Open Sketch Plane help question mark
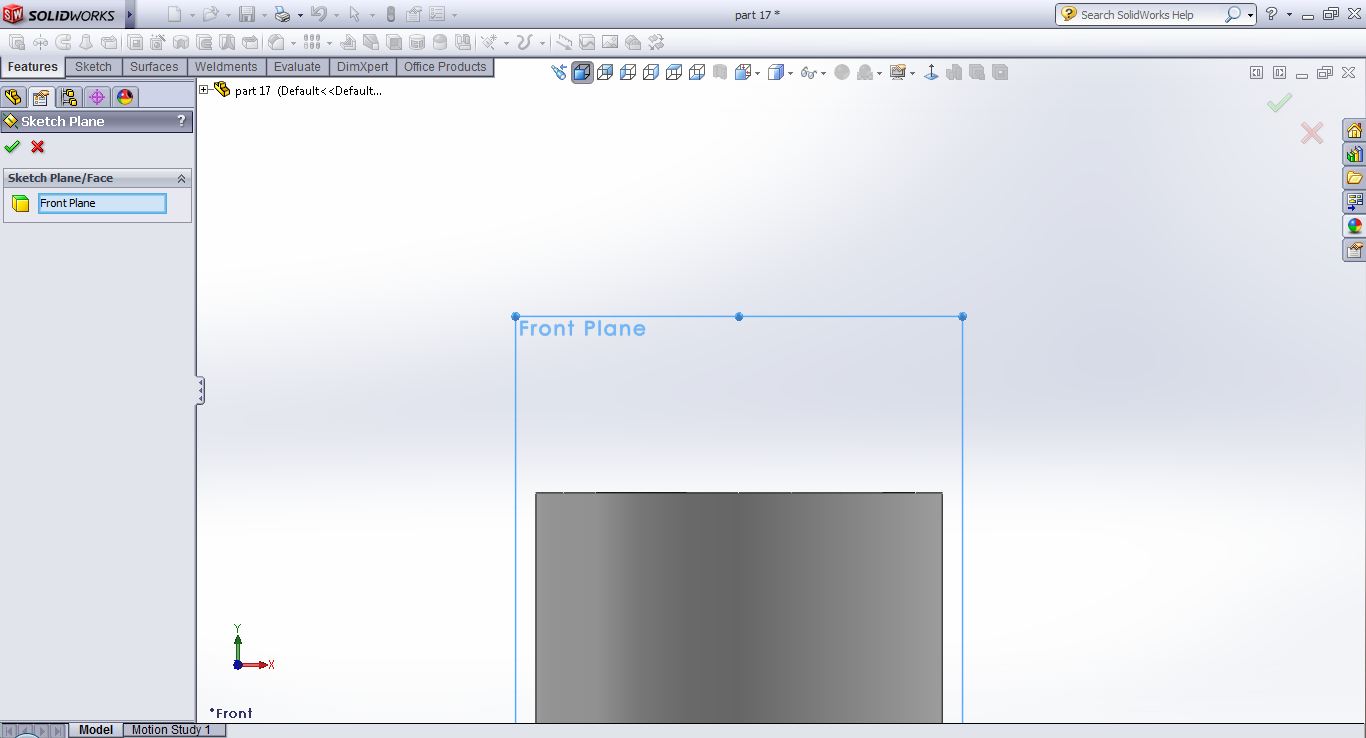The height and width of the screenshot is (738, 1366). [181, 121]
